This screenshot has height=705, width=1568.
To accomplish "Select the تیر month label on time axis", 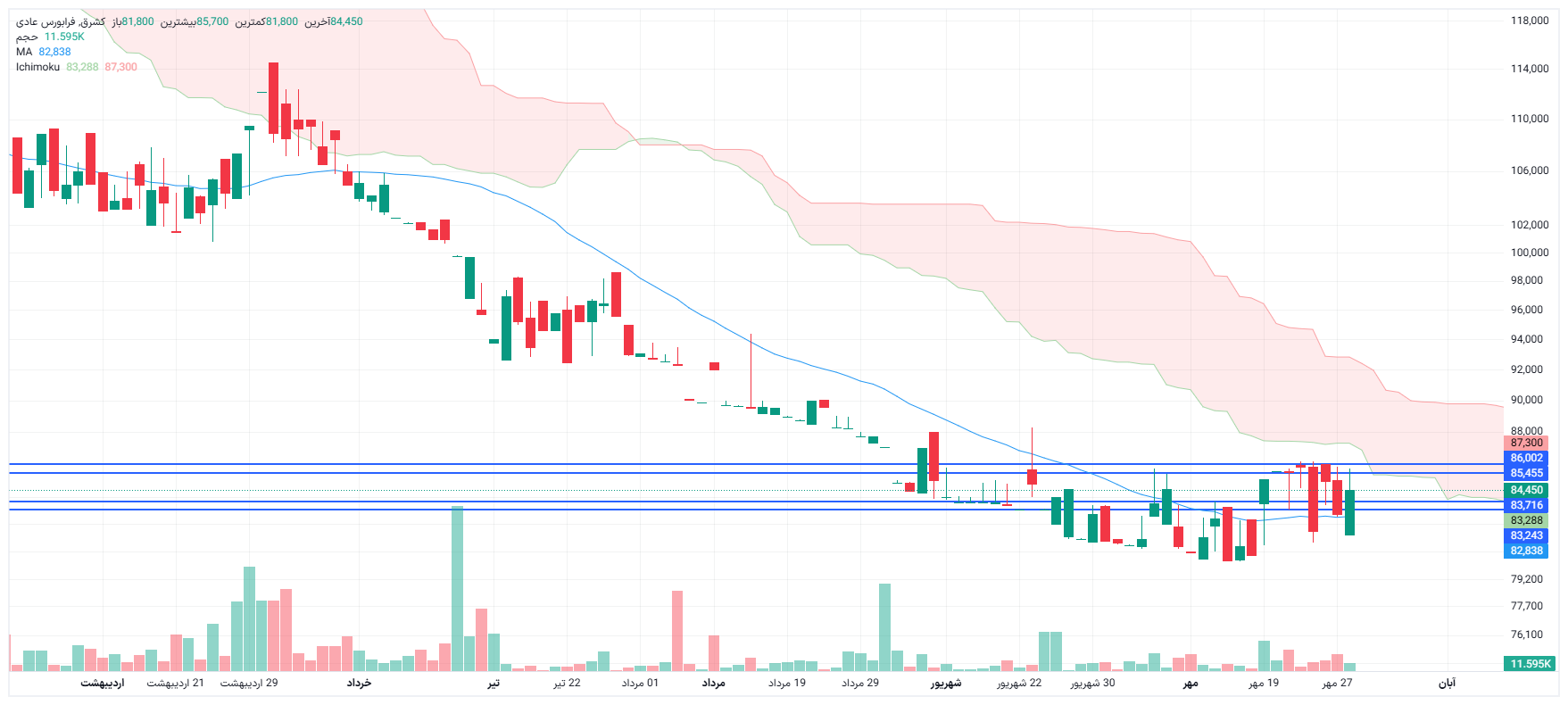I will [494, 683].
